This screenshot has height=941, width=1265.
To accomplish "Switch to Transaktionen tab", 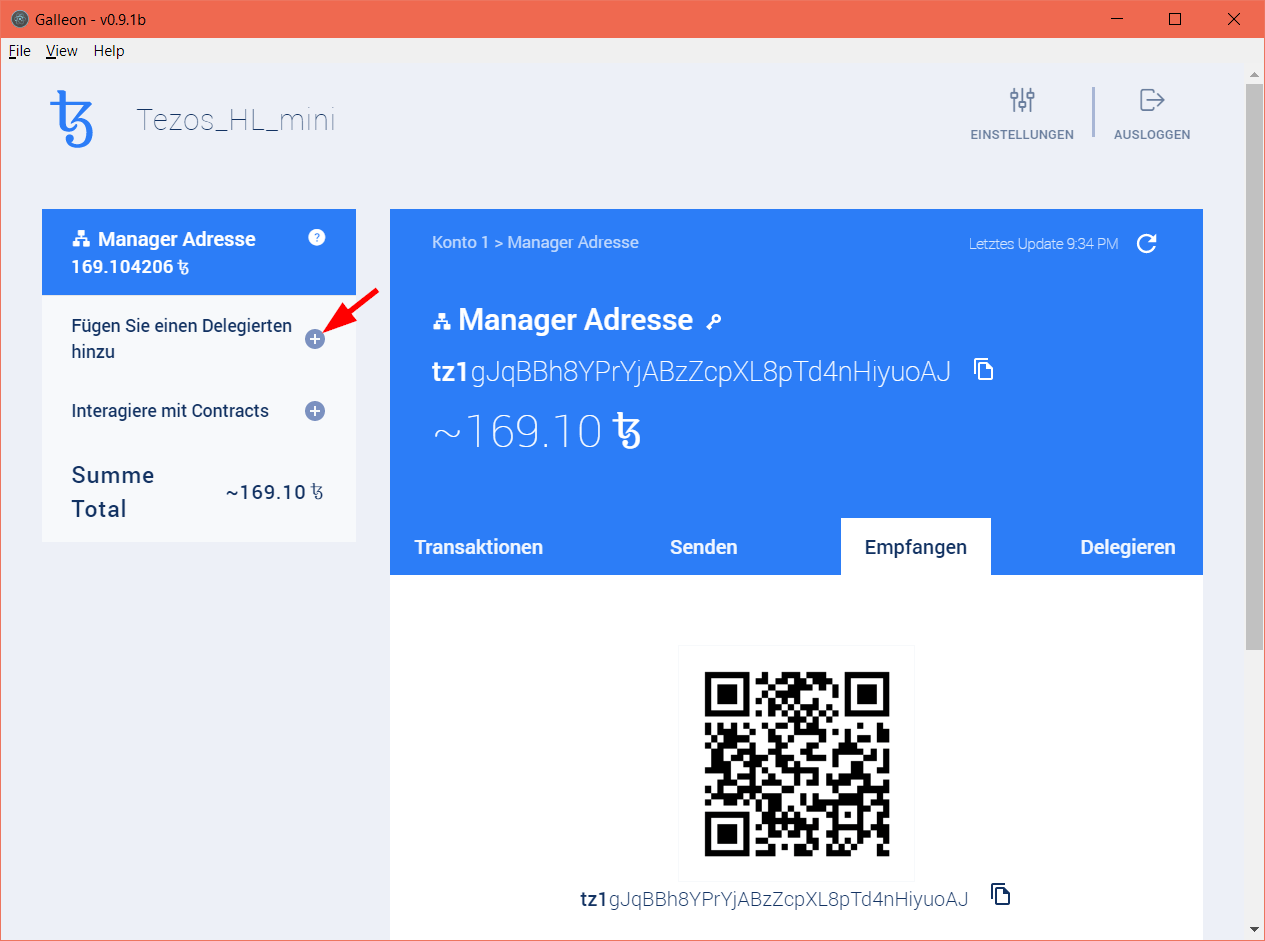I will pos(479,547).
